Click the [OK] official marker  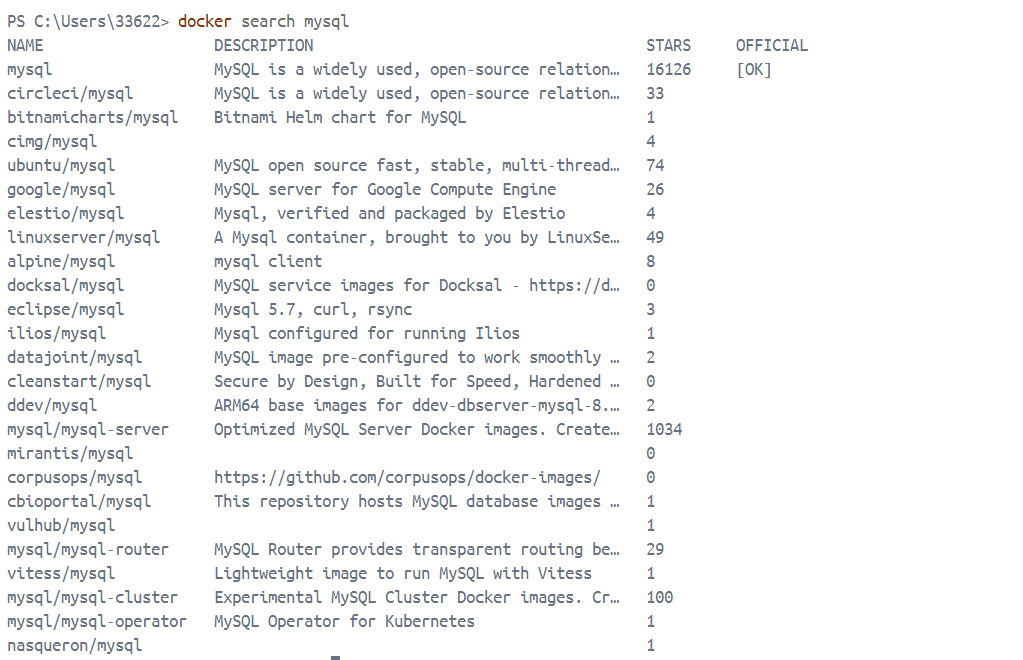pyautogui.click(x=754, y=70)
